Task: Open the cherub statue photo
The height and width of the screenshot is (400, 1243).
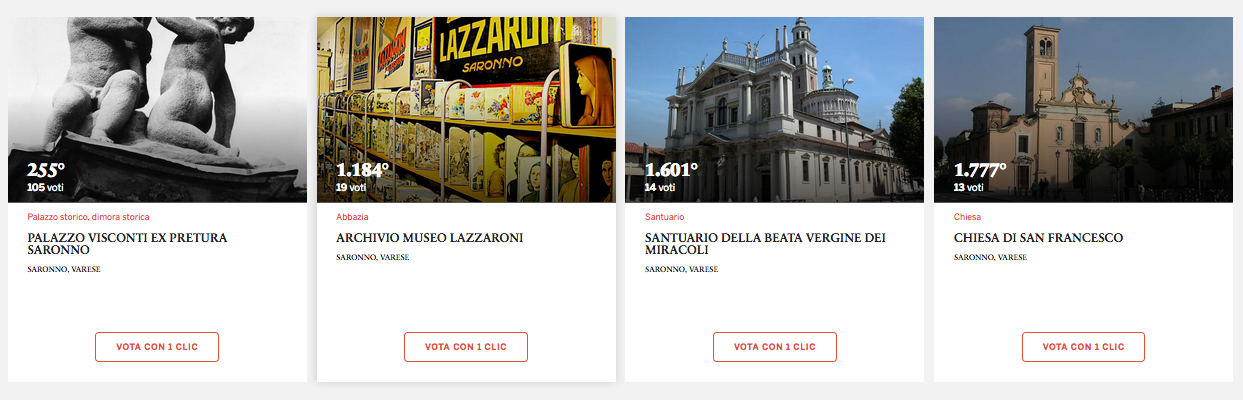Action: (157, 109)
